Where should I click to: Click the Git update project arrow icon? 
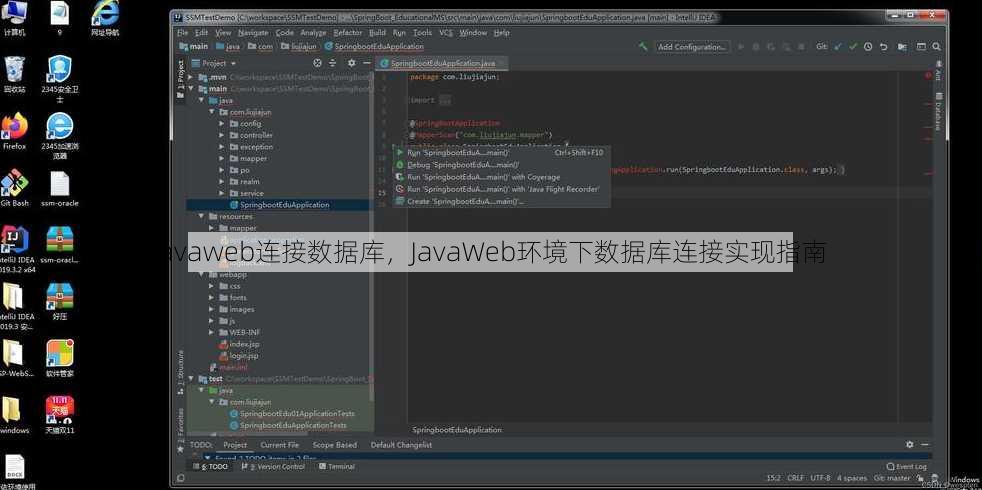pyautogui.click(x=839, y=46)
